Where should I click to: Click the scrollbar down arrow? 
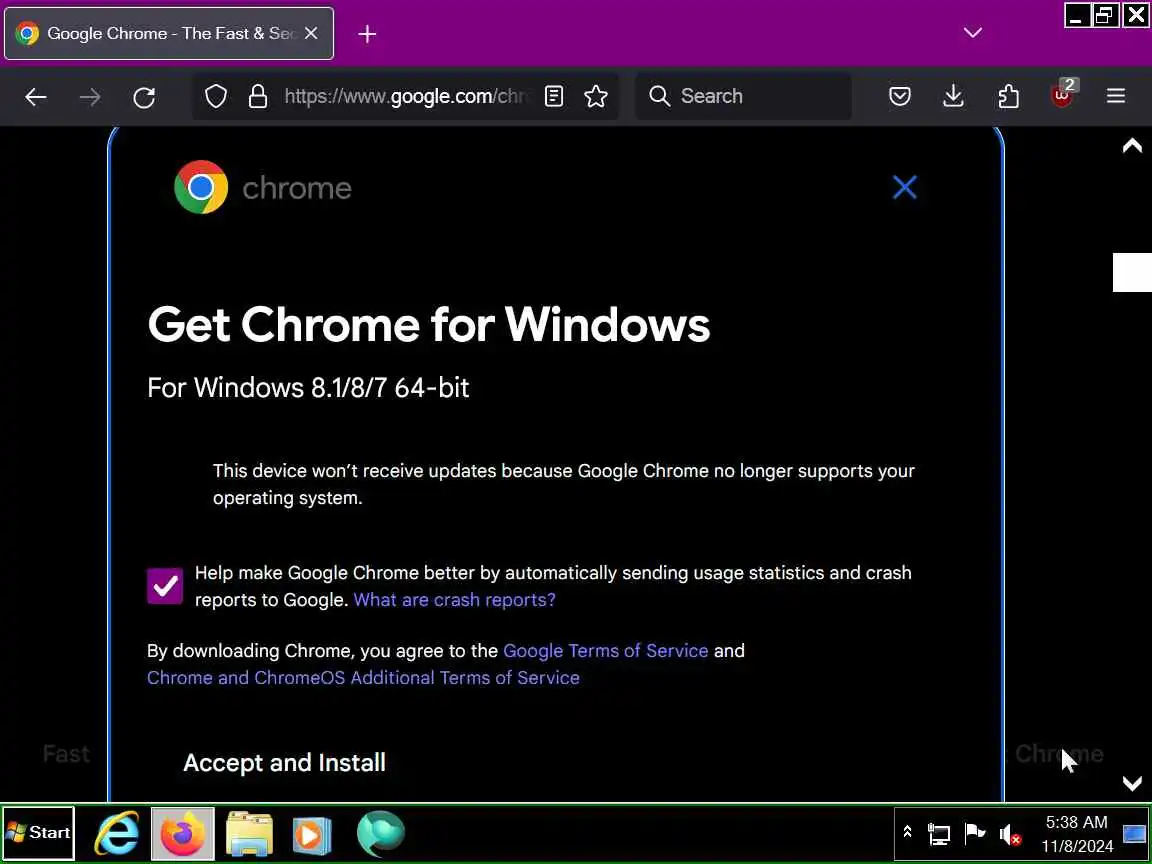(x=1132, y=783)
